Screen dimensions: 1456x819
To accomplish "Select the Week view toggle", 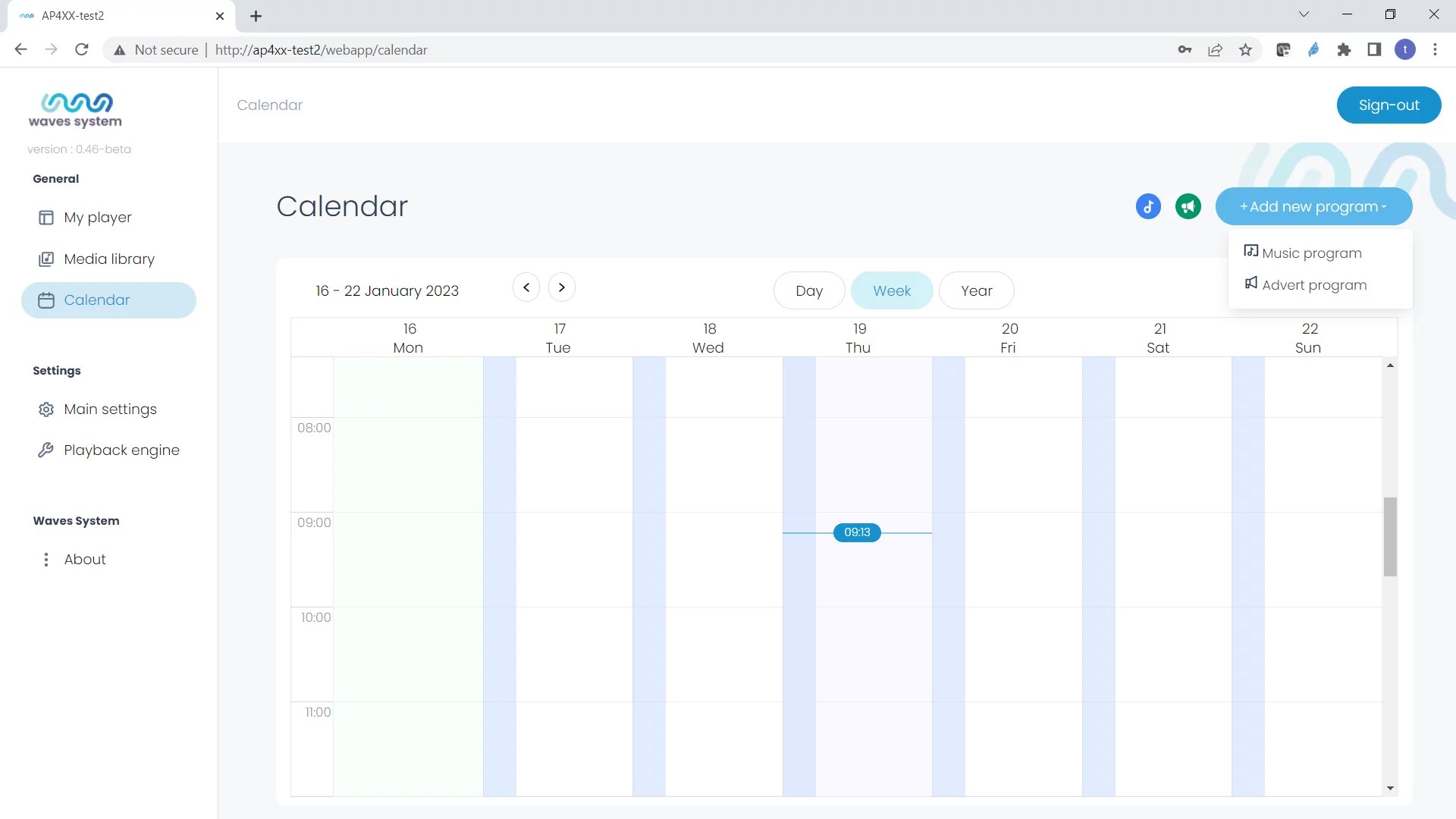I will click(892, 290).
